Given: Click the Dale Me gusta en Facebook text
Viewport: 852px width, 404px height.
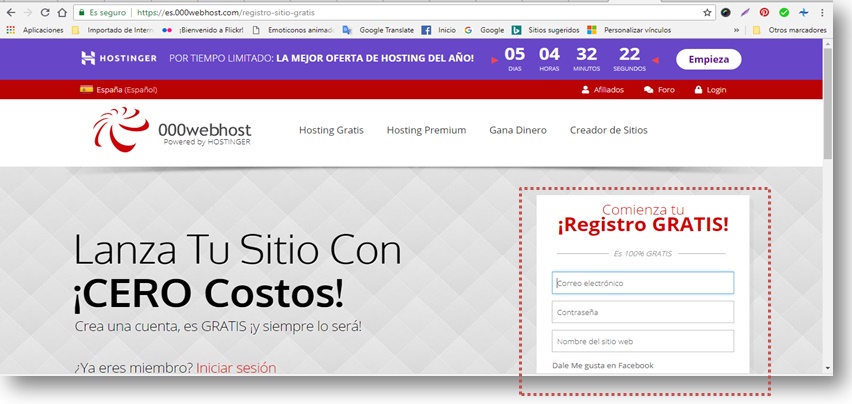Looking at the screenshot, I should (603, 365).
